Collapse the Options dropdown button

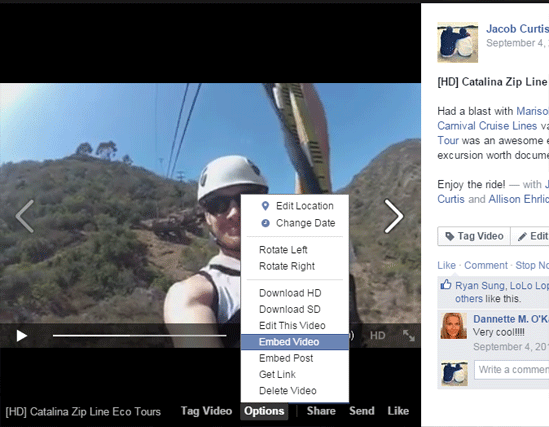tap(264, 411)
